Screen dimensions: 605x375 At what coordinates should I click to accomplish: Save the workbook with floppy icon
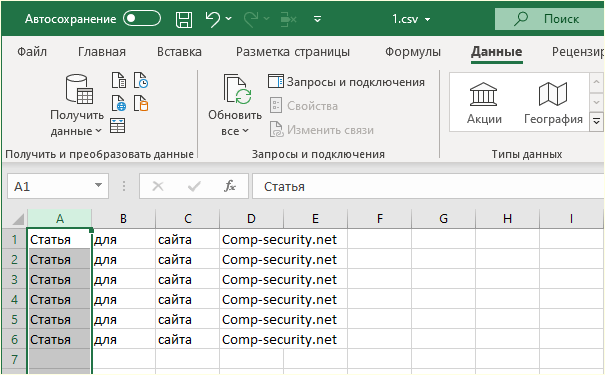184,19
